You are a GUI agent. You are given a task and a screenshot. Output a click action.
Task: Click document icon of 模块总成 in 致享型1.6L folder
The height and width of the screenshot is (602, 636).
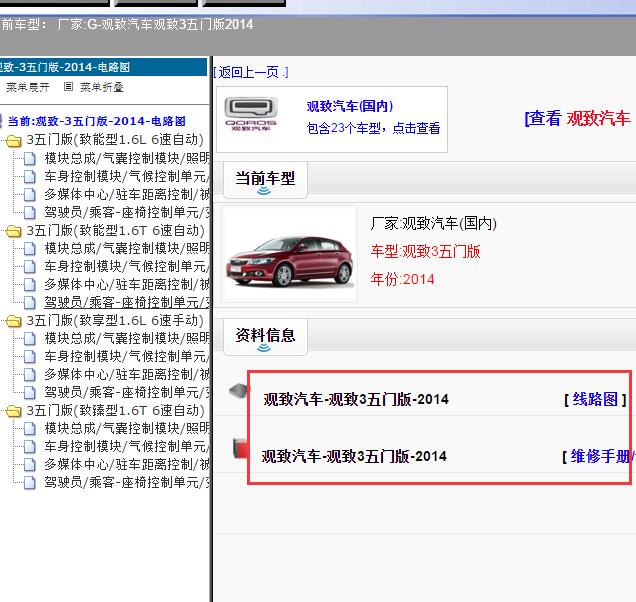[30, 339]
